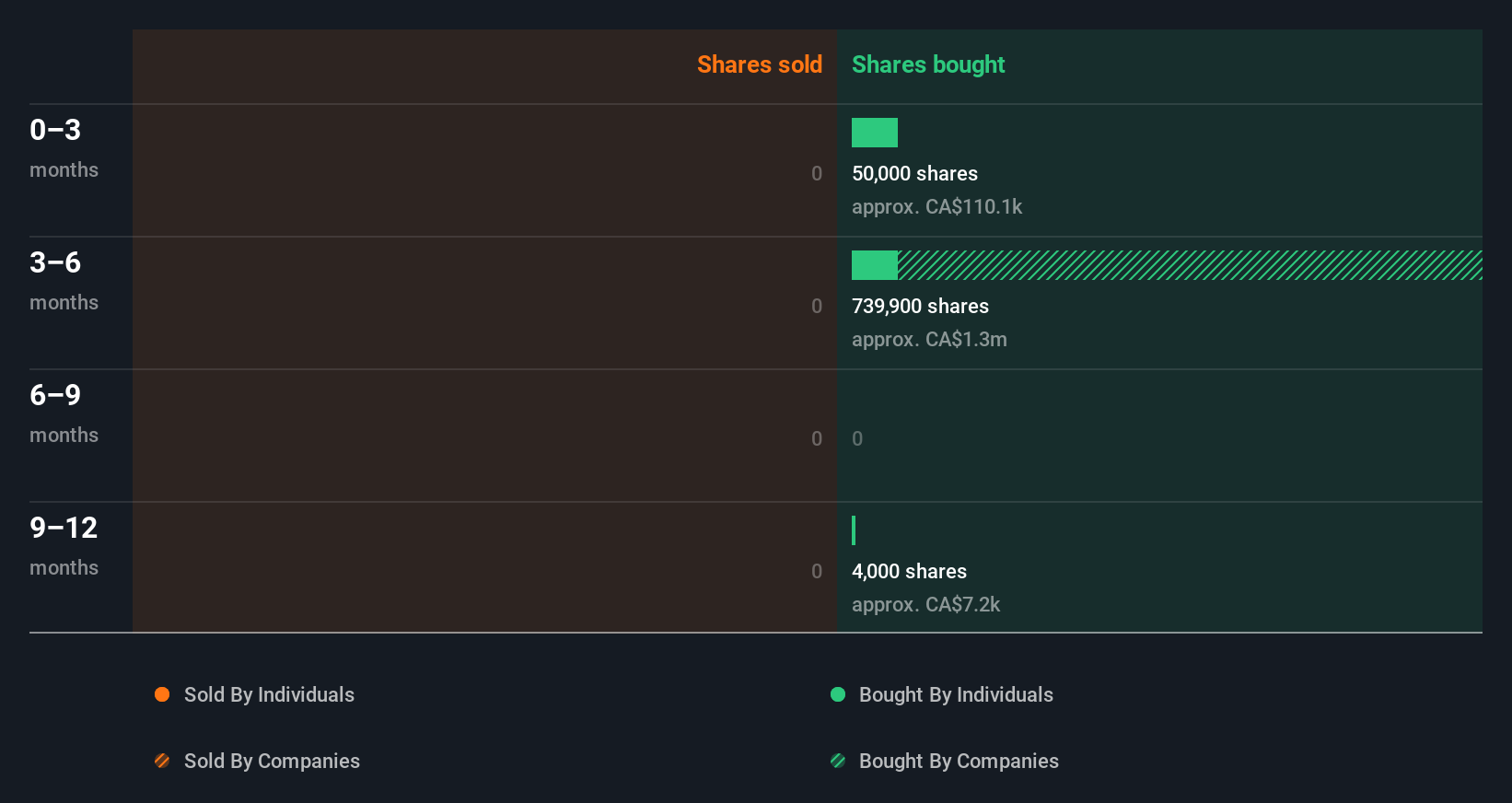The height and width of the screenshot is (803, 1512).
Task: Select the Sold By Companies legend label
Action: pos(272,761)
